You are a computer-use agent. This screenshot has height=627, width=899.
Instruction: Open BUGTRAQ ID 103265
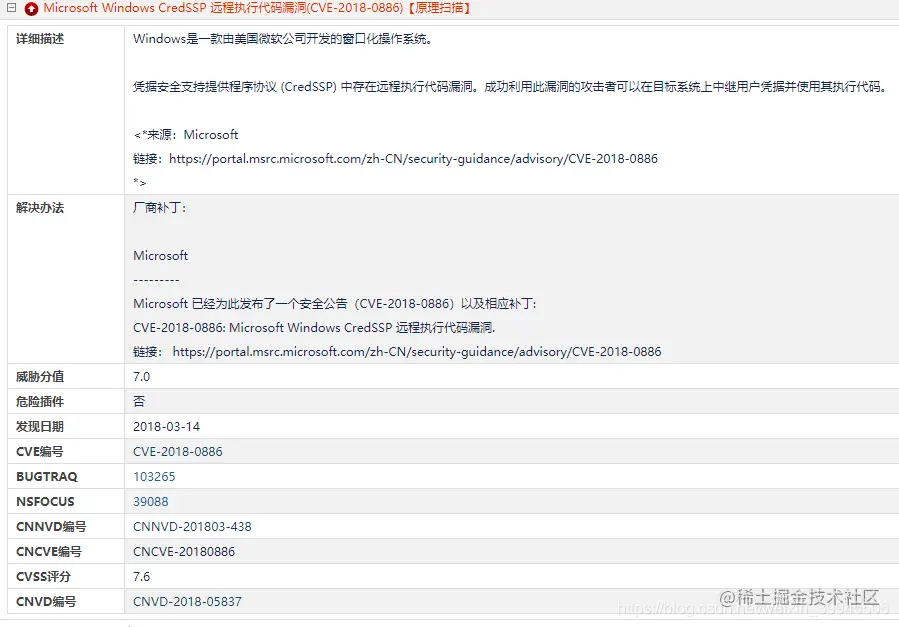coord(154,477)
